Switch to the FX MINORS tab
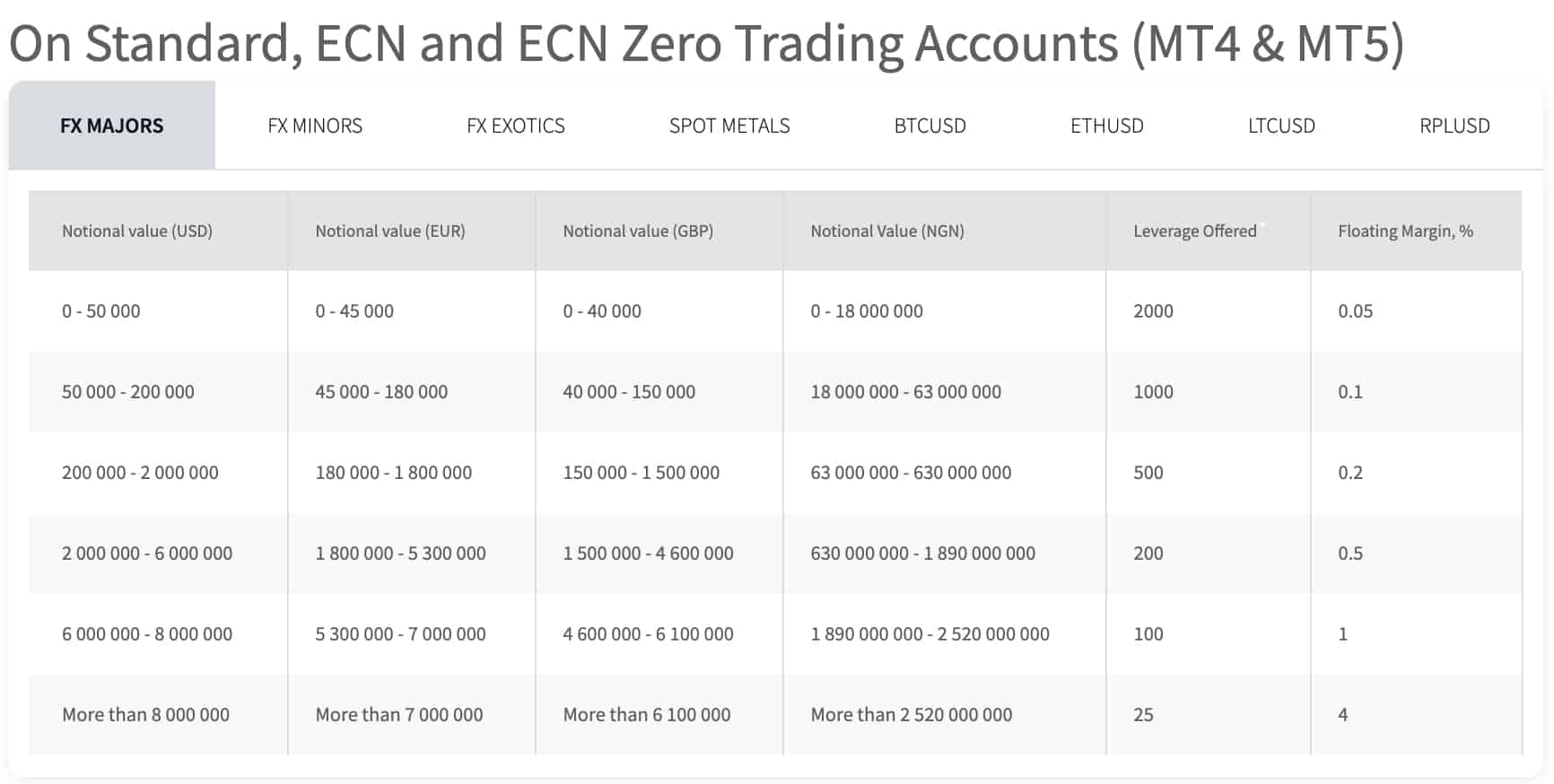Screen dimensions: 1554x784 coord(315,126)
